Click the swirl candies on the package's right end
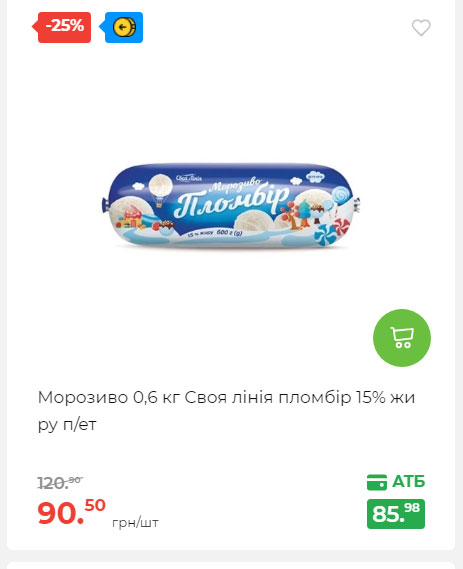 click(331, 229)
